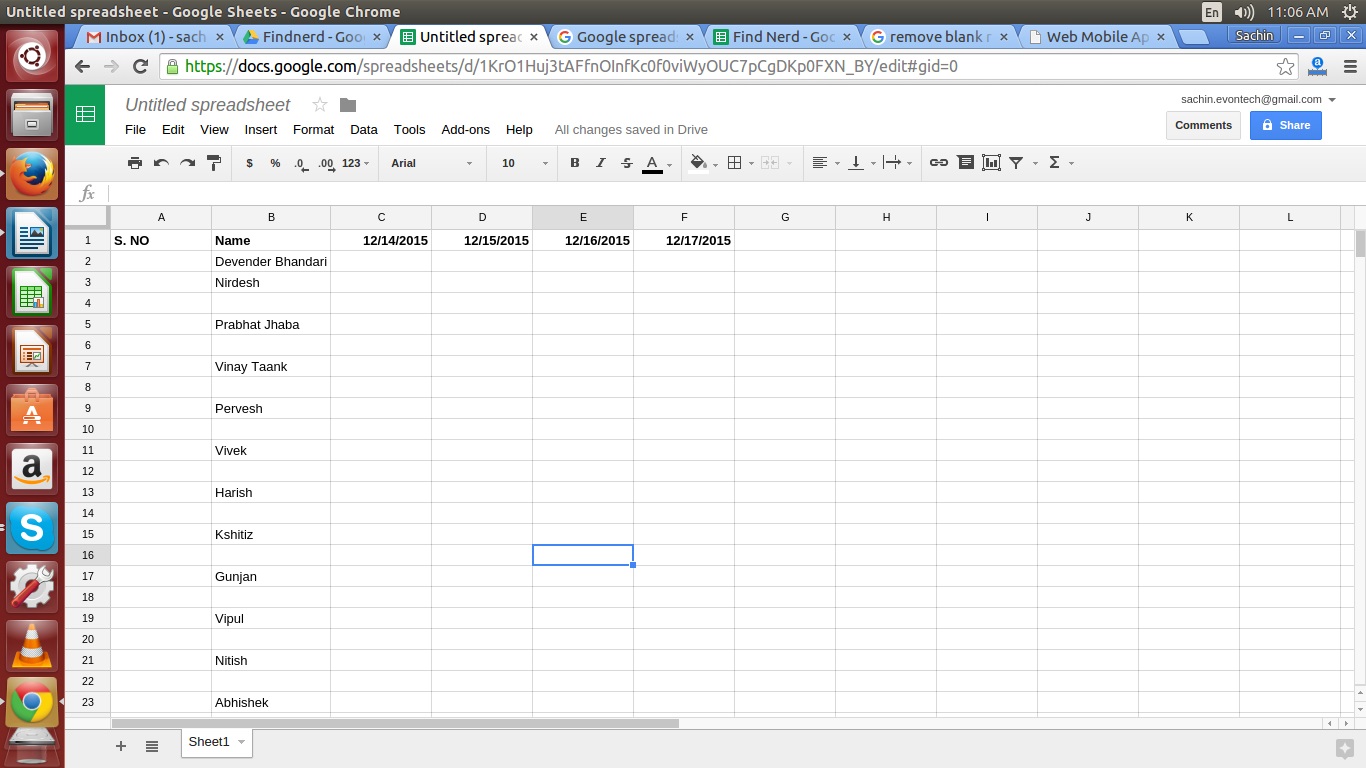Click the Print icon in the toolbar

point(135,163)
